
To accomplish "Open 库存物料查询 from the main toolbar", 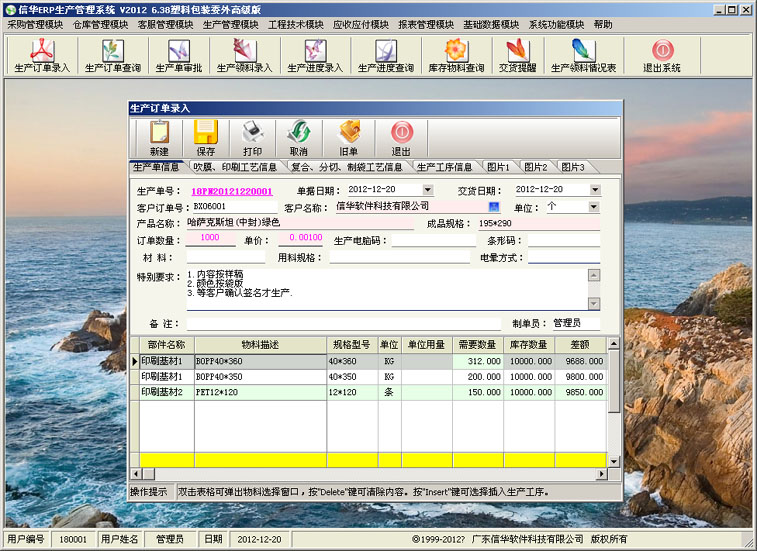I will [455, 56].
